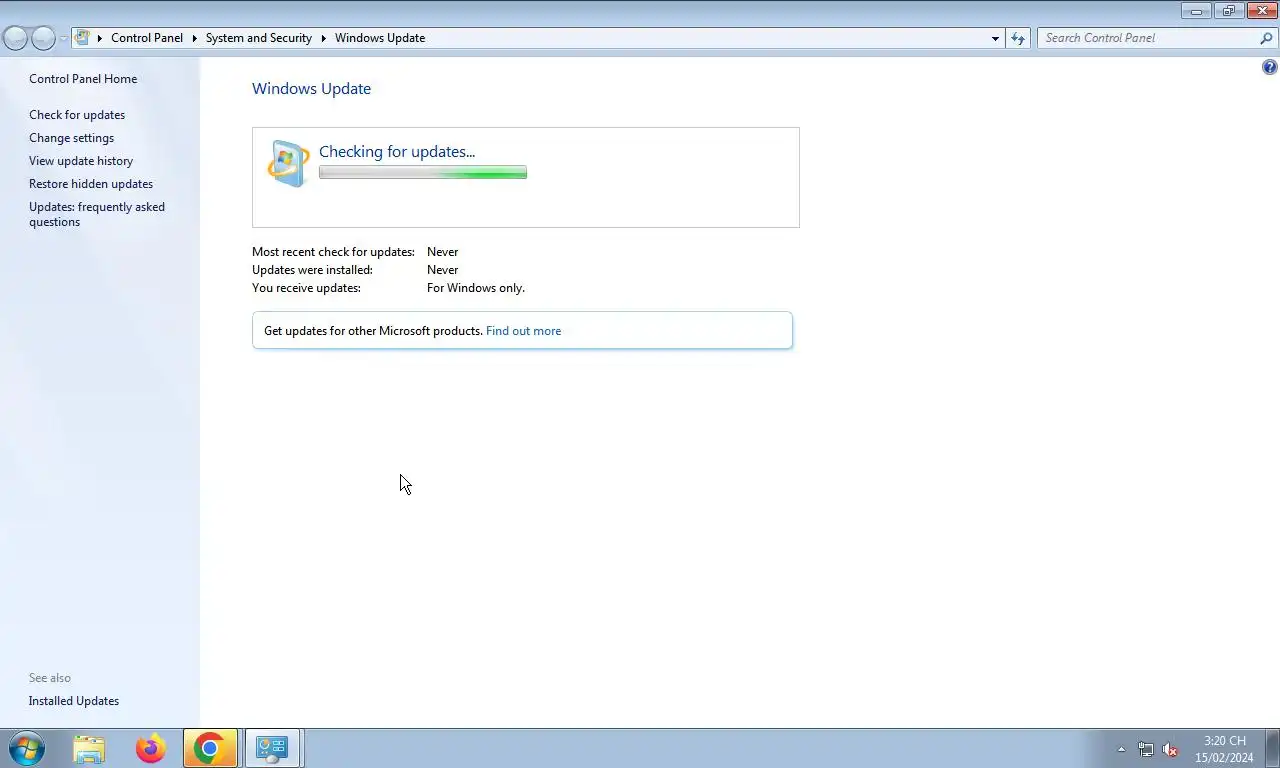Open Change settings link

coord(71,138)
